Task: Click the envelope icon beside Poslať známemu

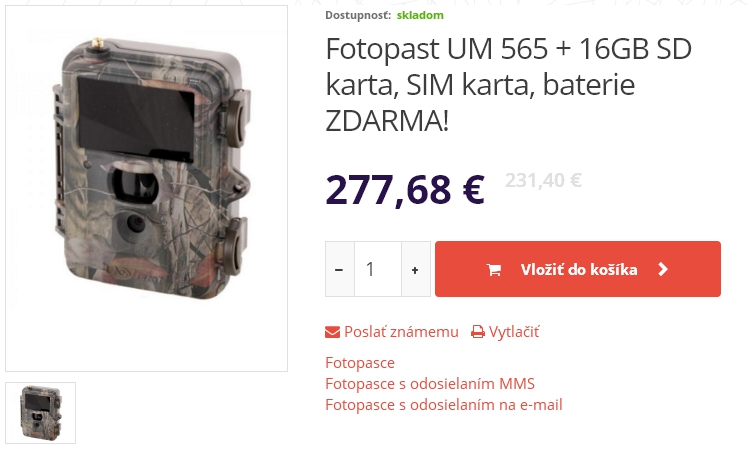Action: [x=332, y=332]
